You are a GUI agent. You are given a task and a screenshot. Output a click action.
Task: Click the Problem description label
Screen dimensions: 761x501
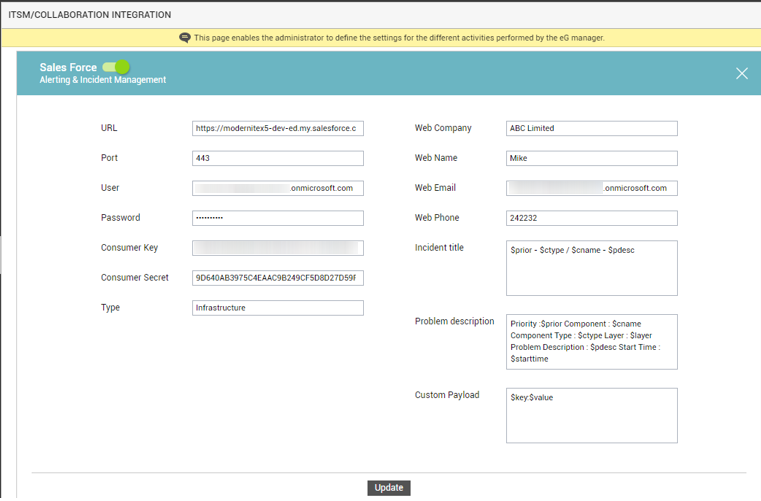click(x=454, y=321)
